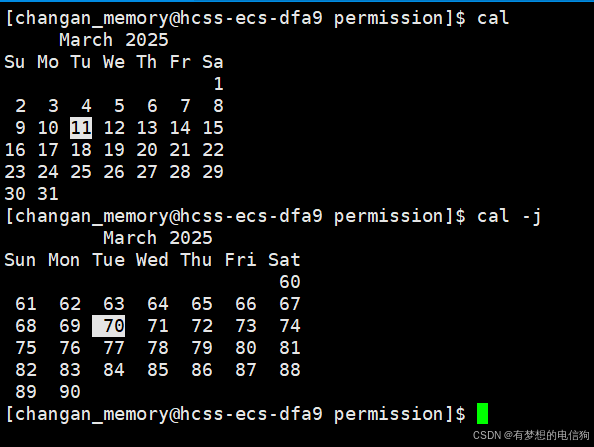Click Julian day 85 in second calendar
Screen dimensions: 594x447
pos(158,370)
